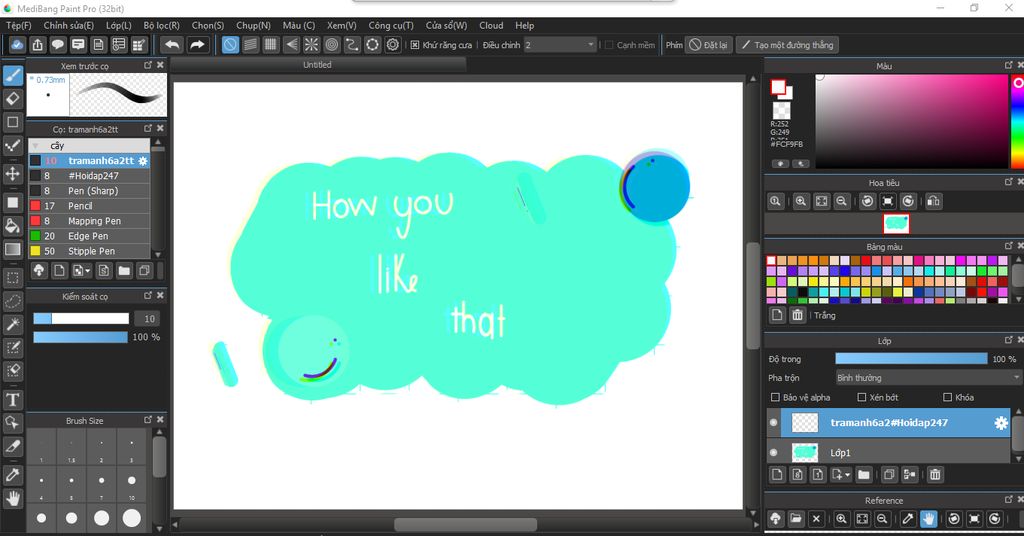The image size is (1024, 536).
Task: Open the Cloud menu
Action: pos(491,25)
